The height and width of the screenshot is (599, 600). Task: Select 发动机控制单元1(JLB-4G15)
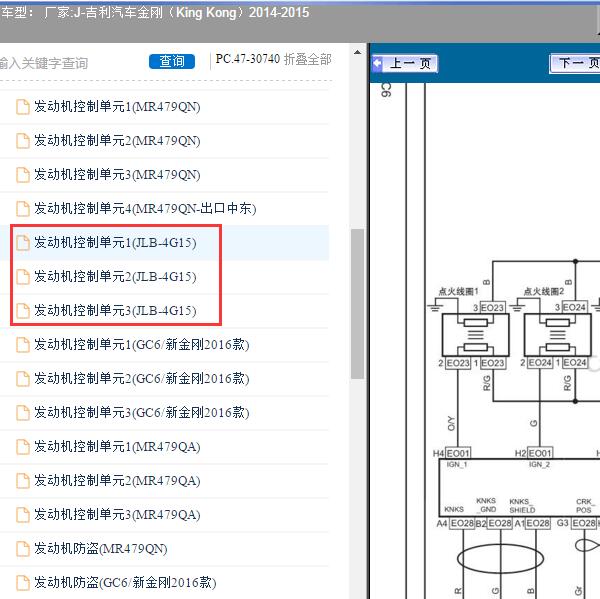pyautogui.click(x=115, y=243)
